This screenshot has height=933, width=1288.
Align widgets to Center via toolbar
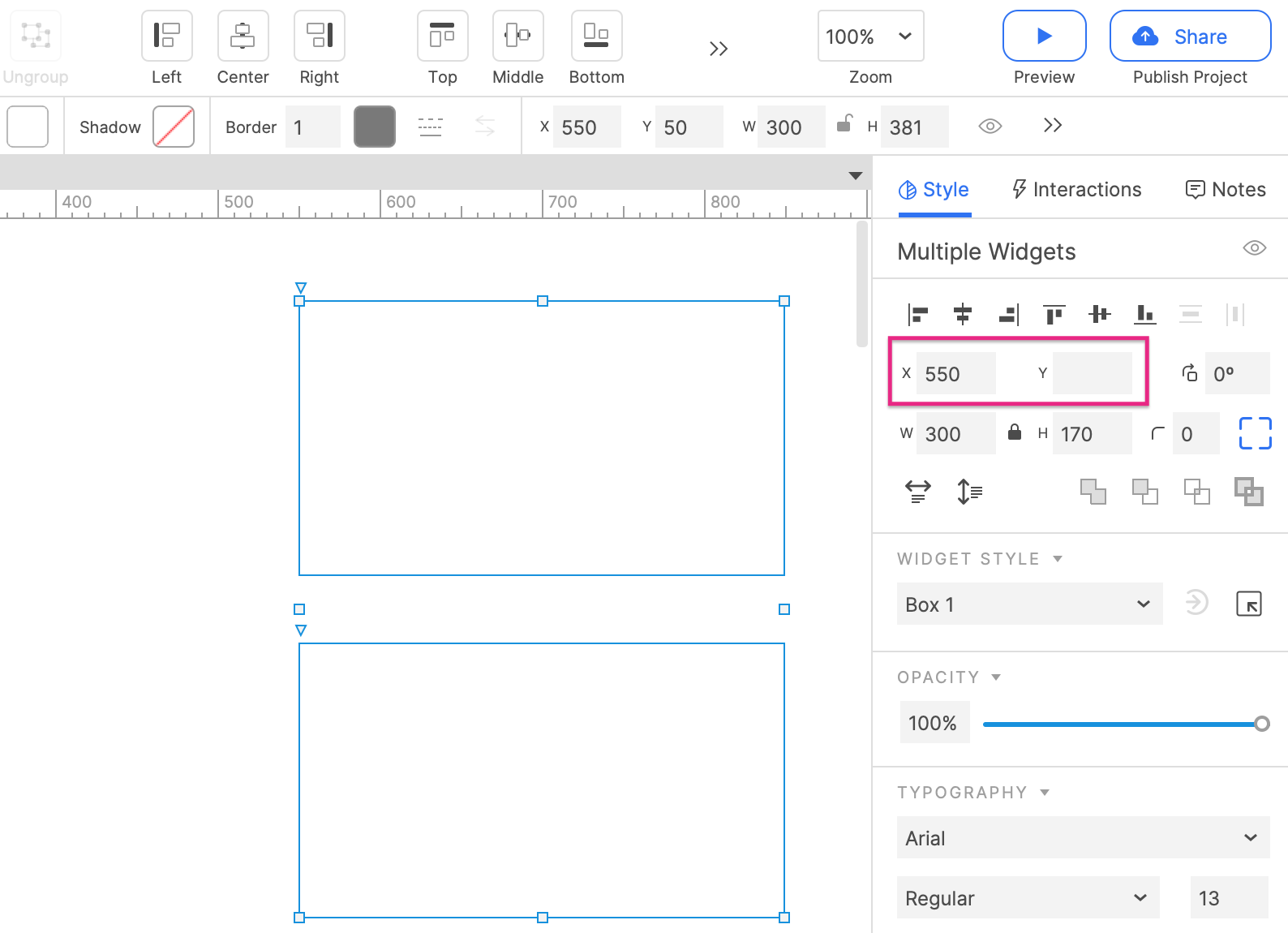[x=243, y=36]
